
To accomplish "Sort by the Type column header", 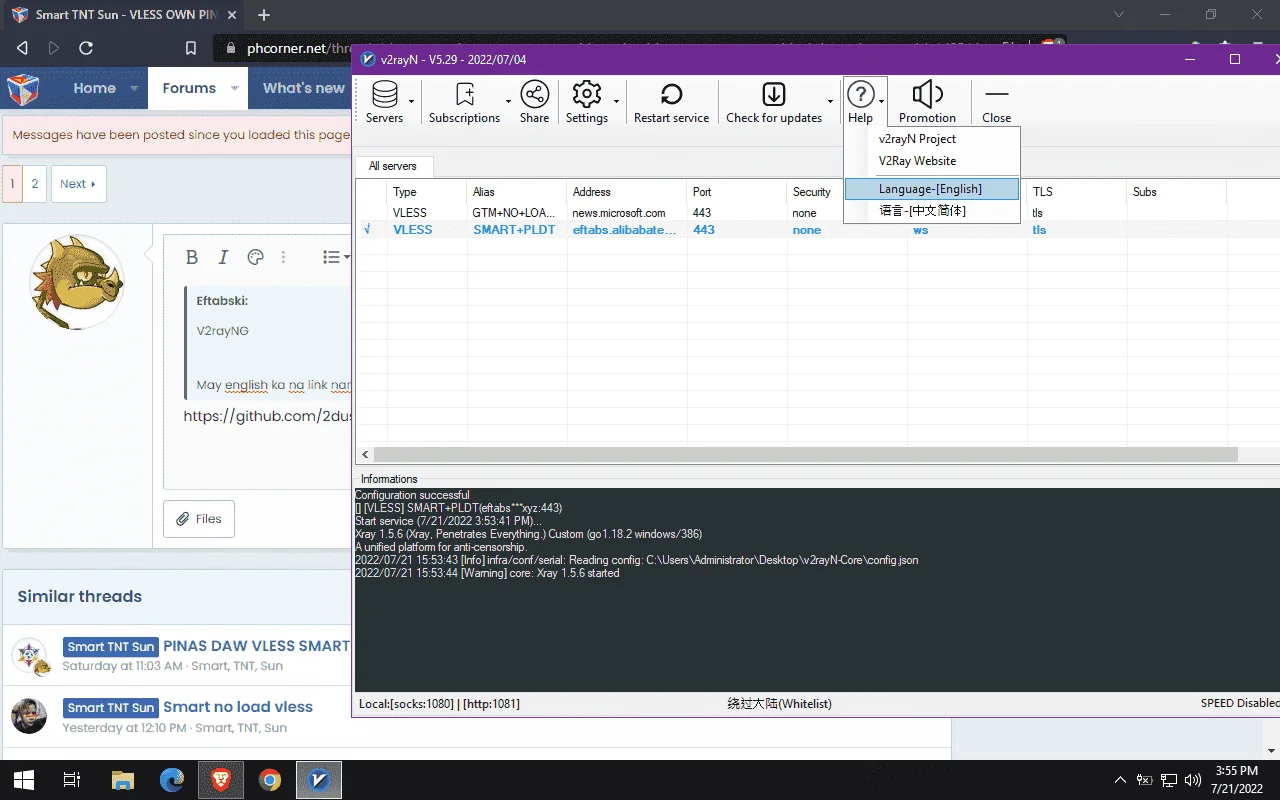I will [427, 192].
